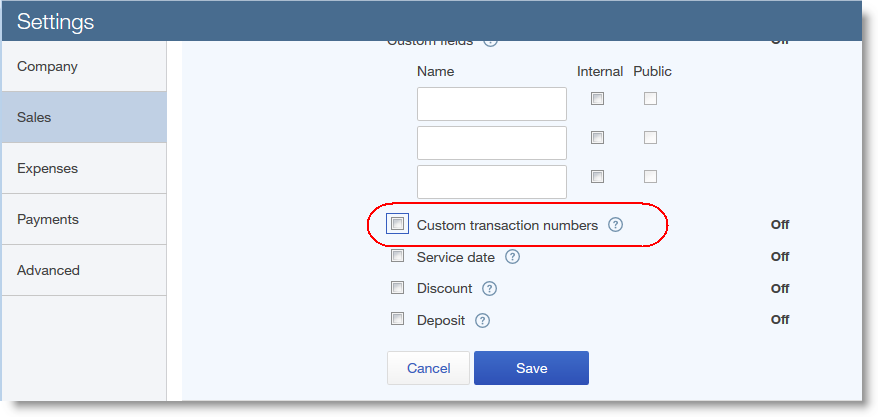Viewport: 878px width, 417px height.
Task: Enable Custom transaction numbers checkbox
Action: [x=397, y=224]
